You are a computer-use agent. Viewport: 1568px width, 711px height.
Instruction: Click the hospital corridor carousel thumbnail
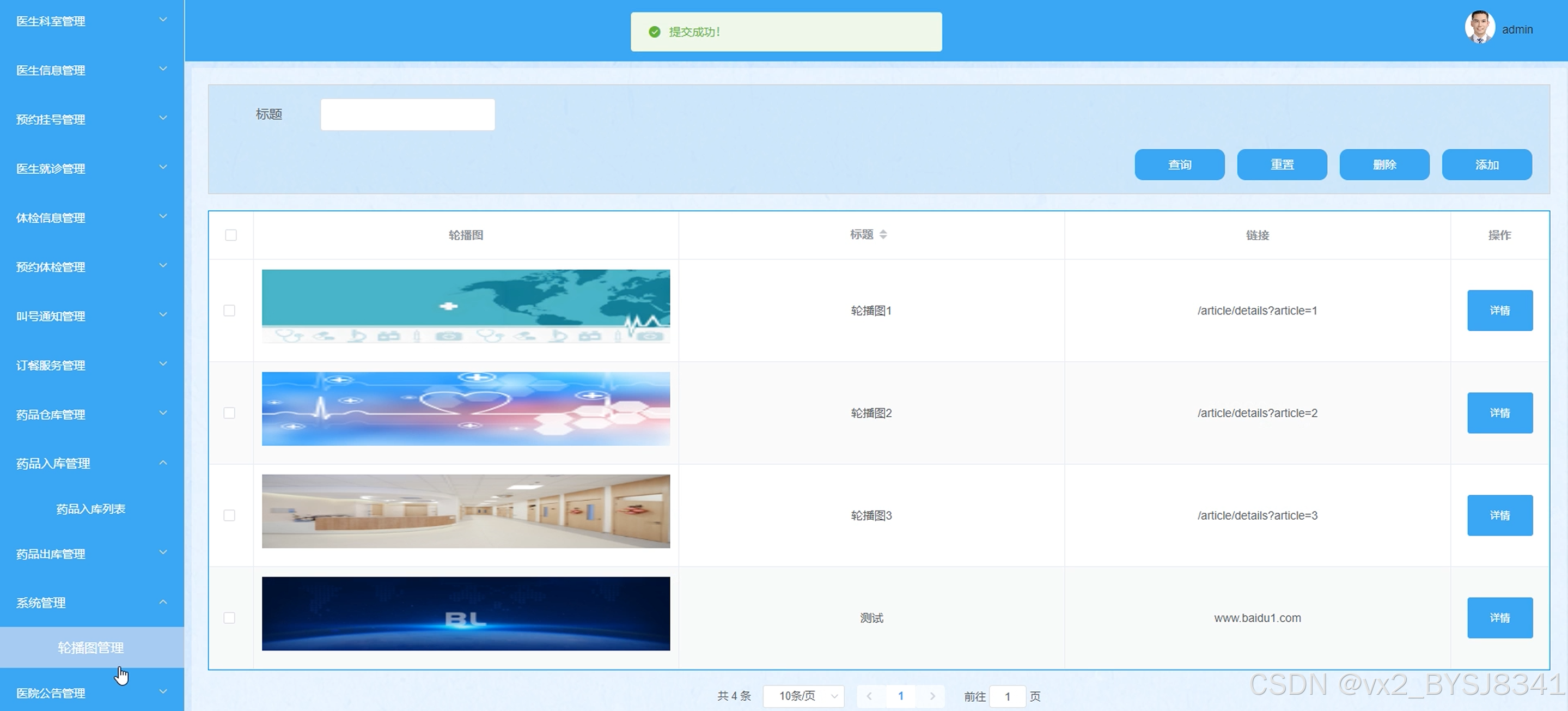point(466,512)
